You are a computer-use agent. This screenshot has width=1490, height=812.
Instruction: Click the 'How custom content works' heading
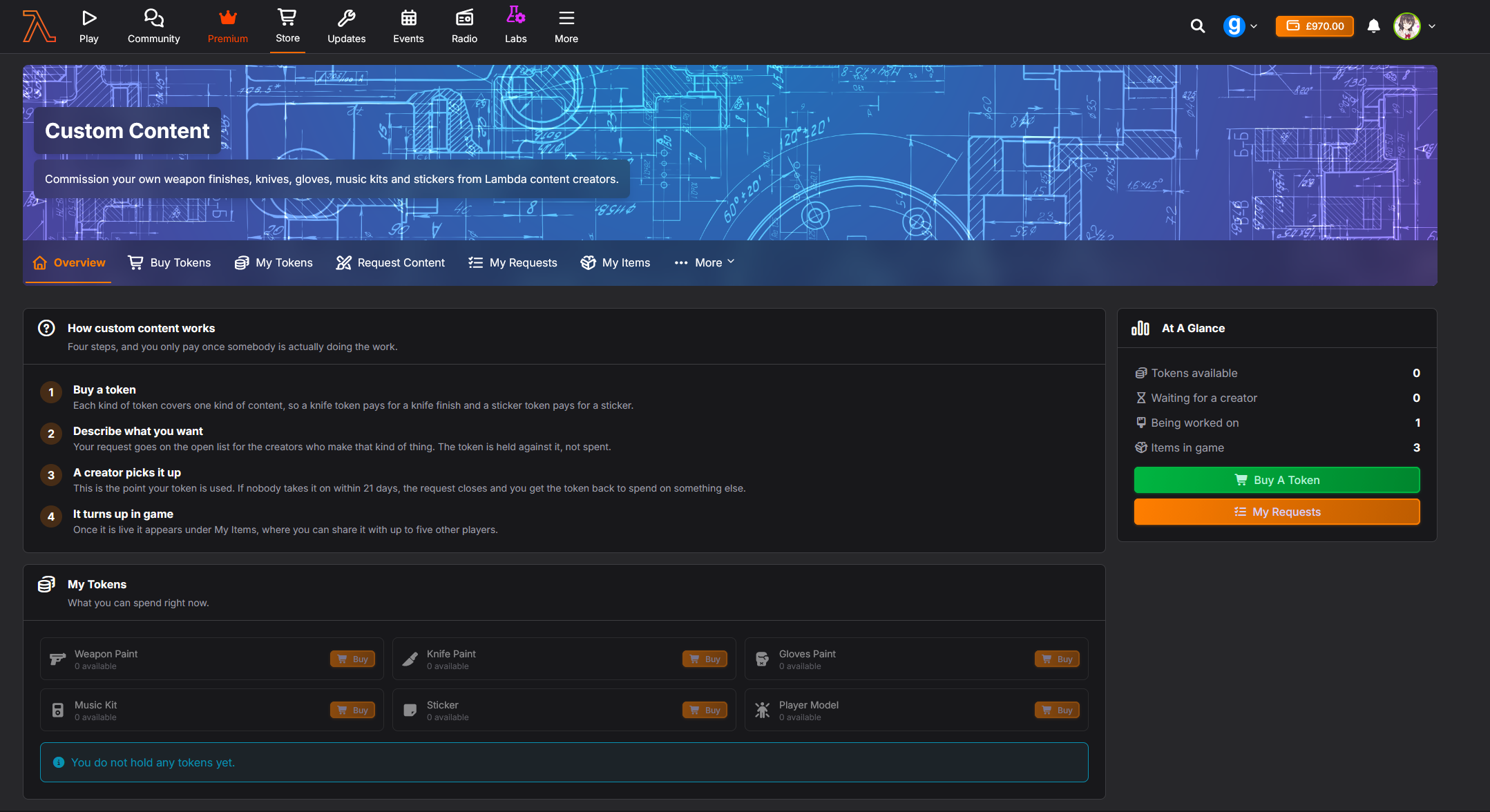141,328
